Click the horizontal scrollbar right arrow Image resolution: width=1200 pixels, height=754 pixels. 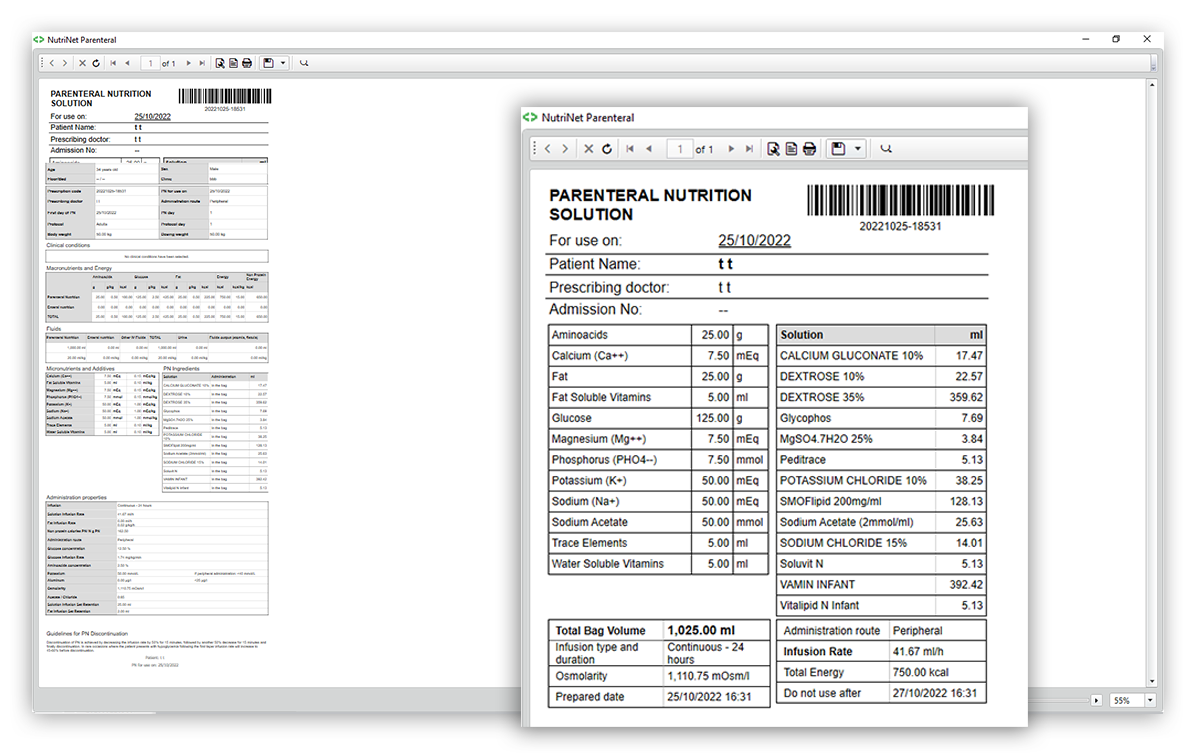(1097, 701)
